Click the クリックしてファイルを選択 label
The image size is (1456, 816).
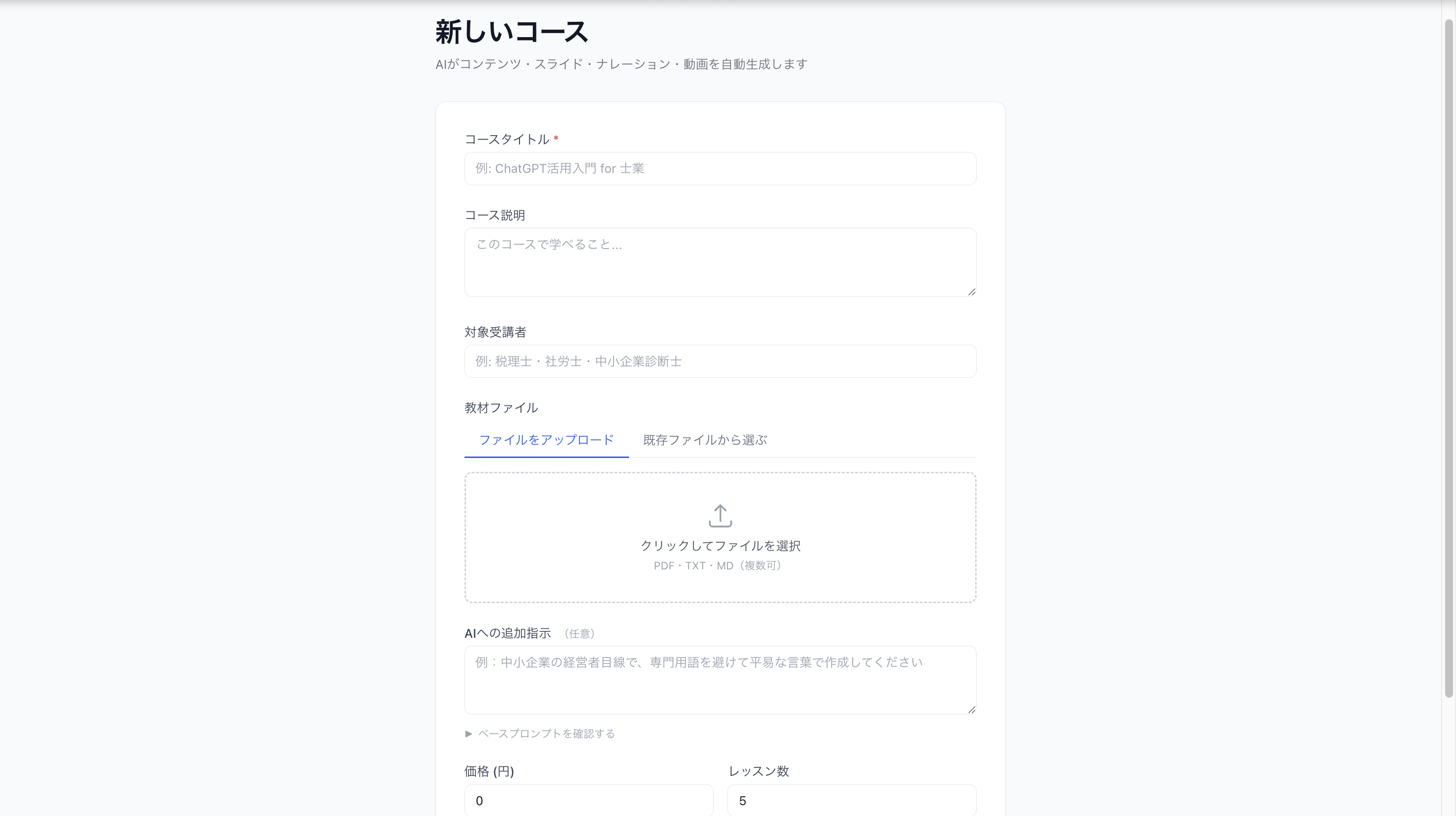[x=720, y=545]
